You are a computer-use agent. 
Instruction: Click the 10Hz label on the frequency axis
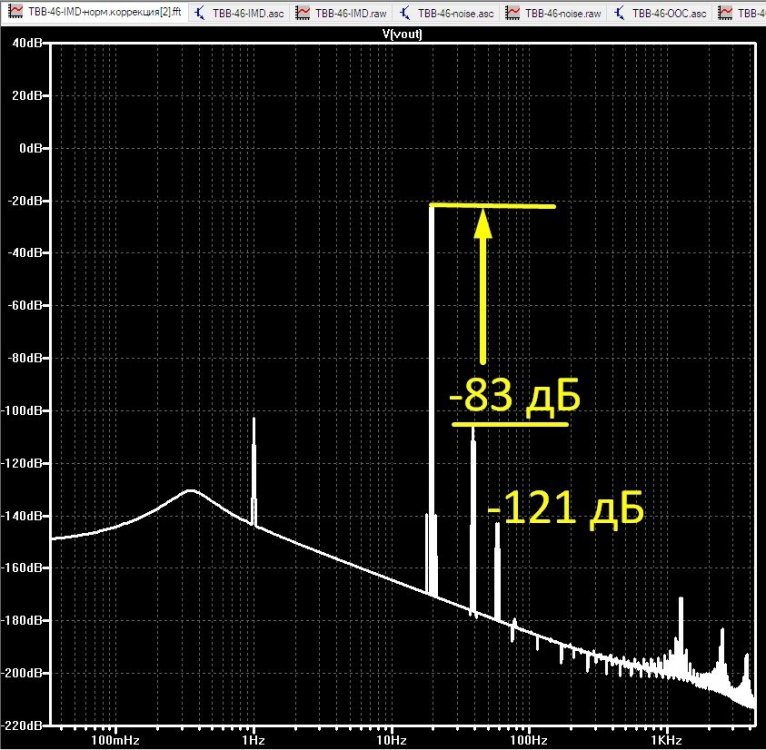(x=391, y=740)
